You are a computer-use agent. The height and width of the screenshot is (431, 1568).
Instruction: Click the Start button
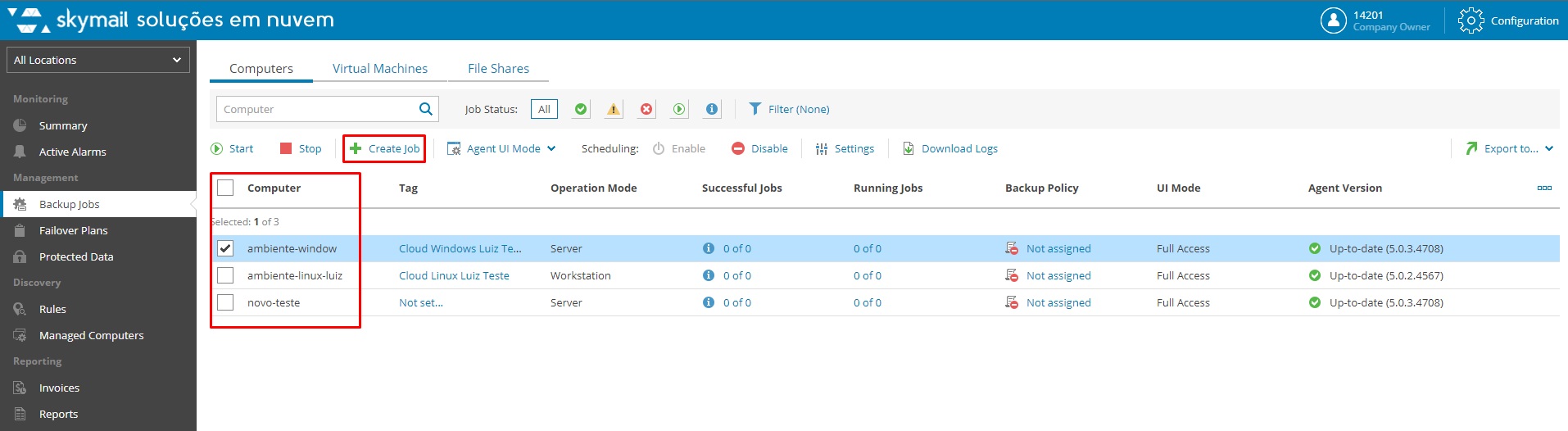point(232,148)
